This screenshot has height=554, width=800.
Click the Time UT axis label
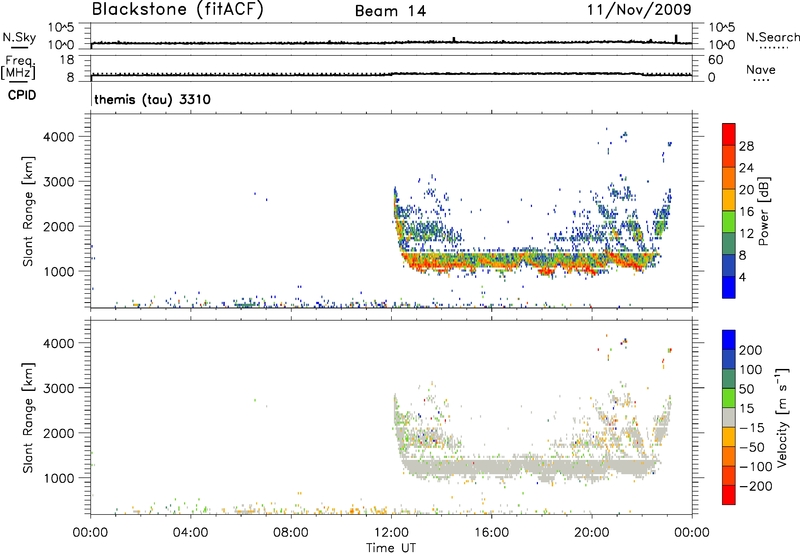(391, 548)
